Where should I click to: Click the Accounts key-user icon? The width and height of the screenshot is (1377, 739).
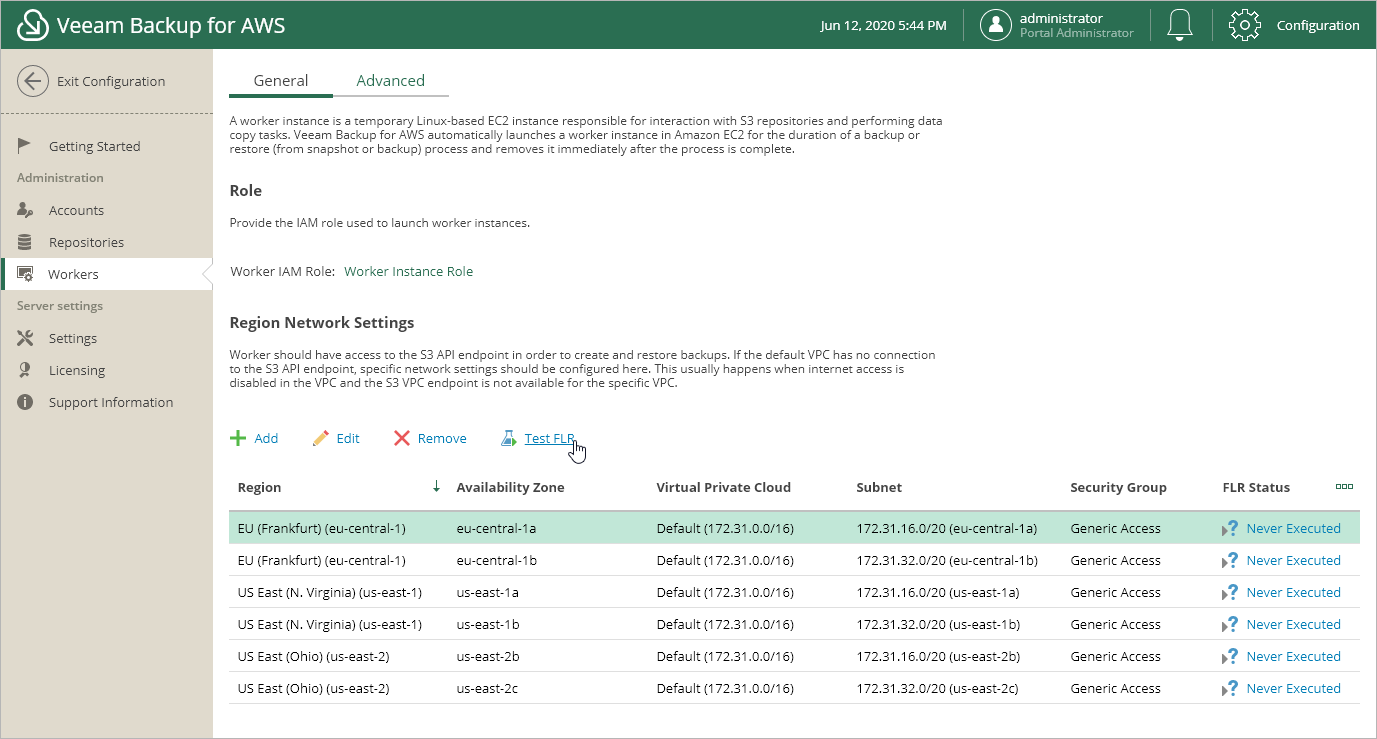[26, 210]
